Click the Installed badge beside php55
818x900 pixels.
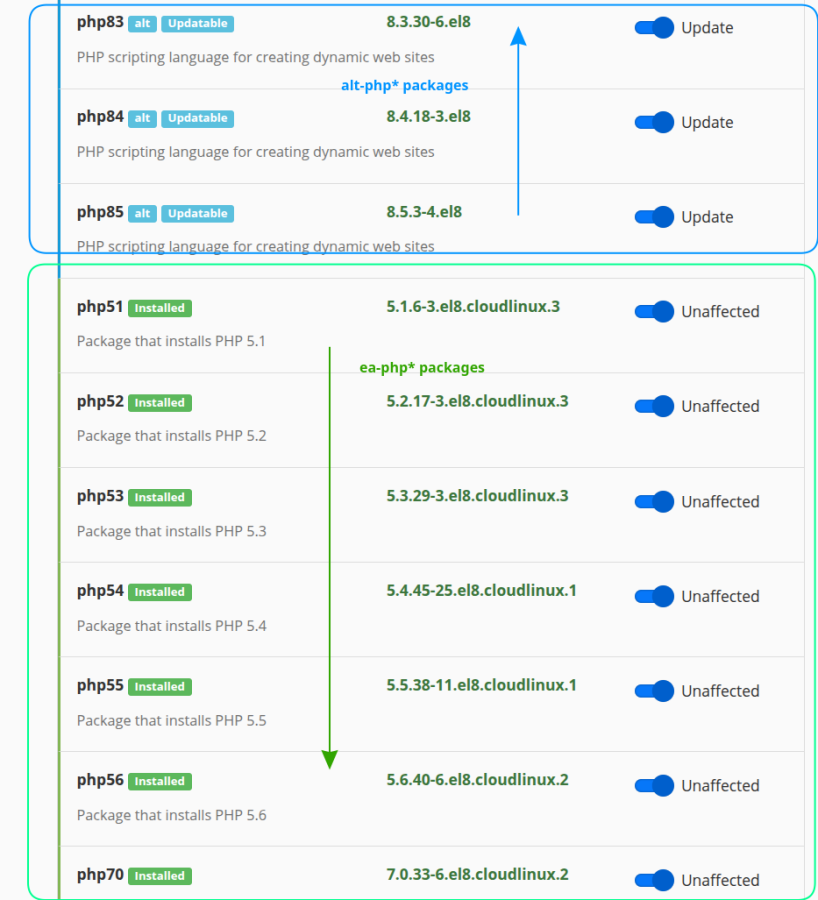(159, 687)
